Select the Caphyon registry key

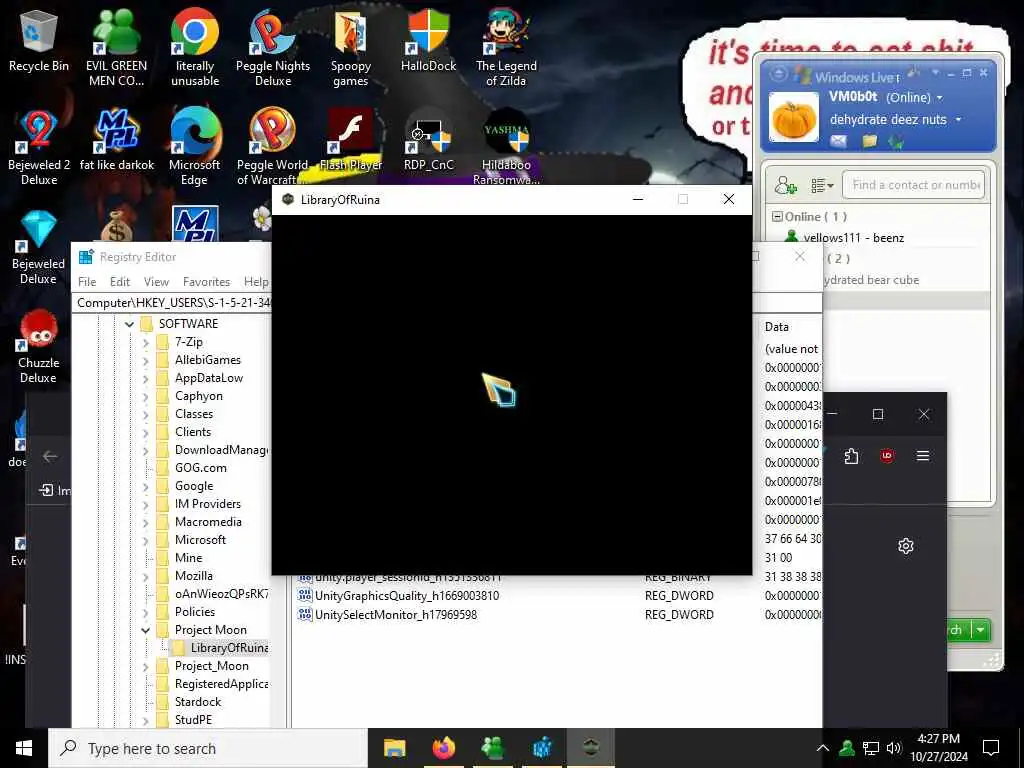199,396
